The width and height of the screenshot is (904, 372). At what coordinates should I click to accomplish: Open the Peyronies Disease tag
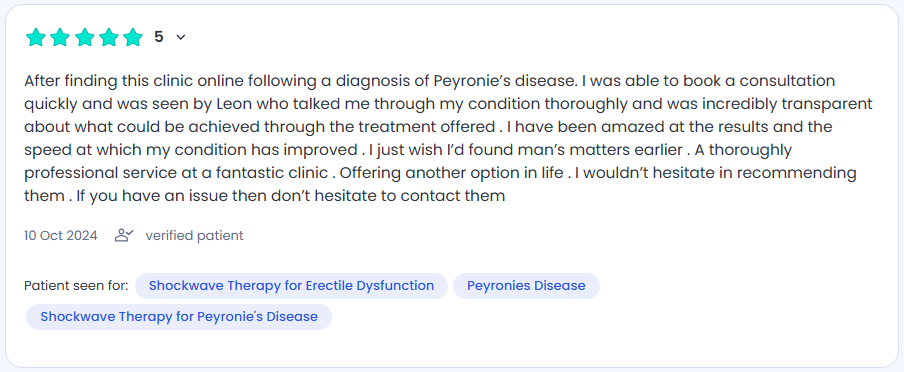(526, 285)
